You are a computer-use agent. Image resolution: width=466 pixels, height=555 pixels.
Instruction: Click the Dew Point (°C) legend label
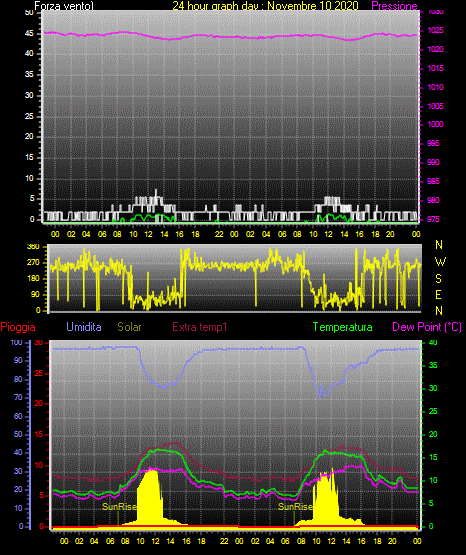coord(427,327)
